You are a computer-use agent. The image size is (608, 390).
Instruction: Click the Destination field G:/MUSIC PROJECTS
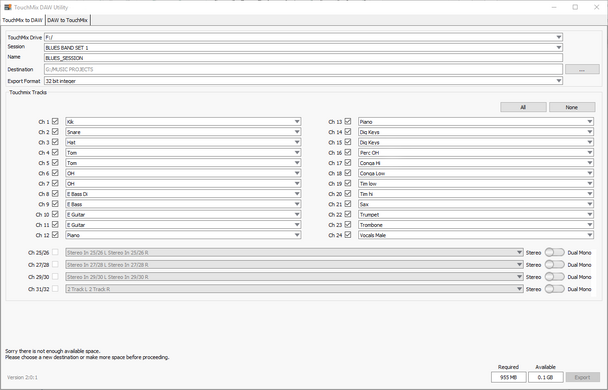tap(303, 69)
